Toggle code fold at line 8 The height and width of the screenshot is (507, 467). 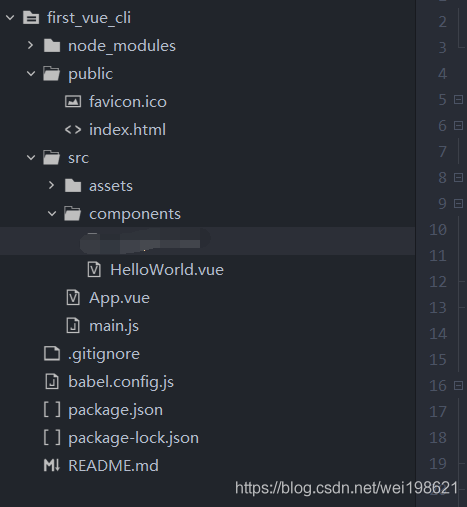click(459, 177)
